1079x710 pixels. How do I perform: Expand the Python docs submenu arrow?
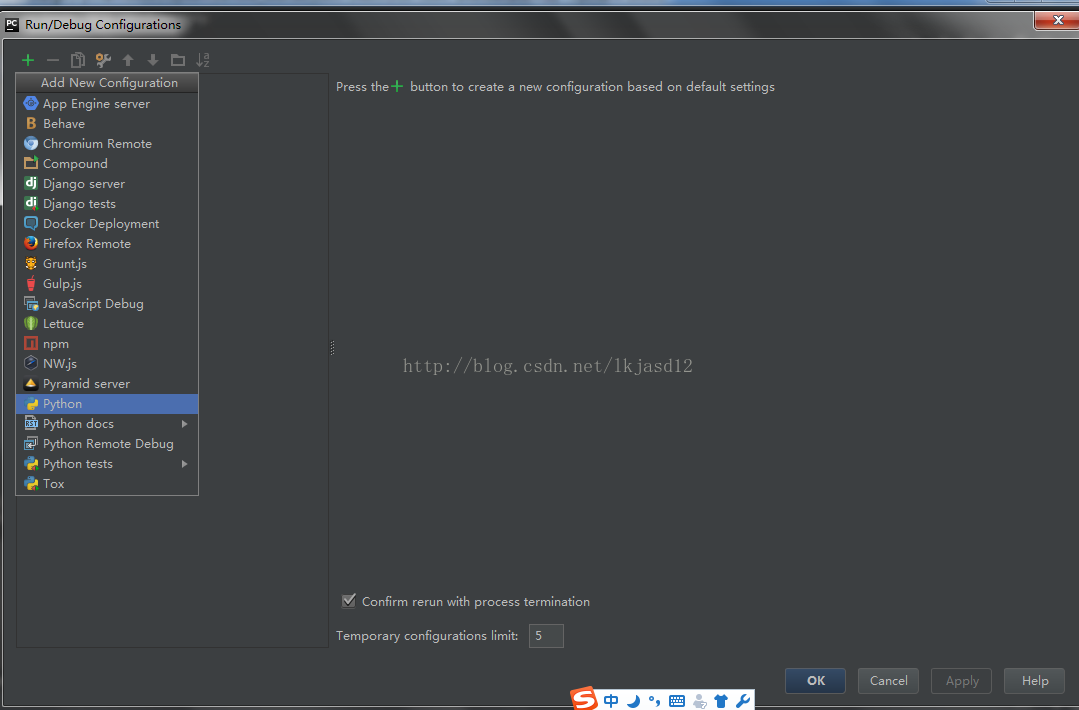point(184,424)
